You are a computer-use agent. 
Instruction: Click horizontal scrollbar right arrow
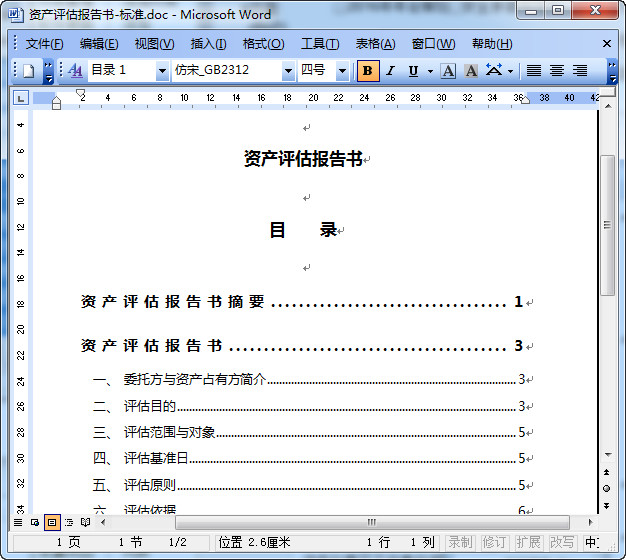[590, 522]
